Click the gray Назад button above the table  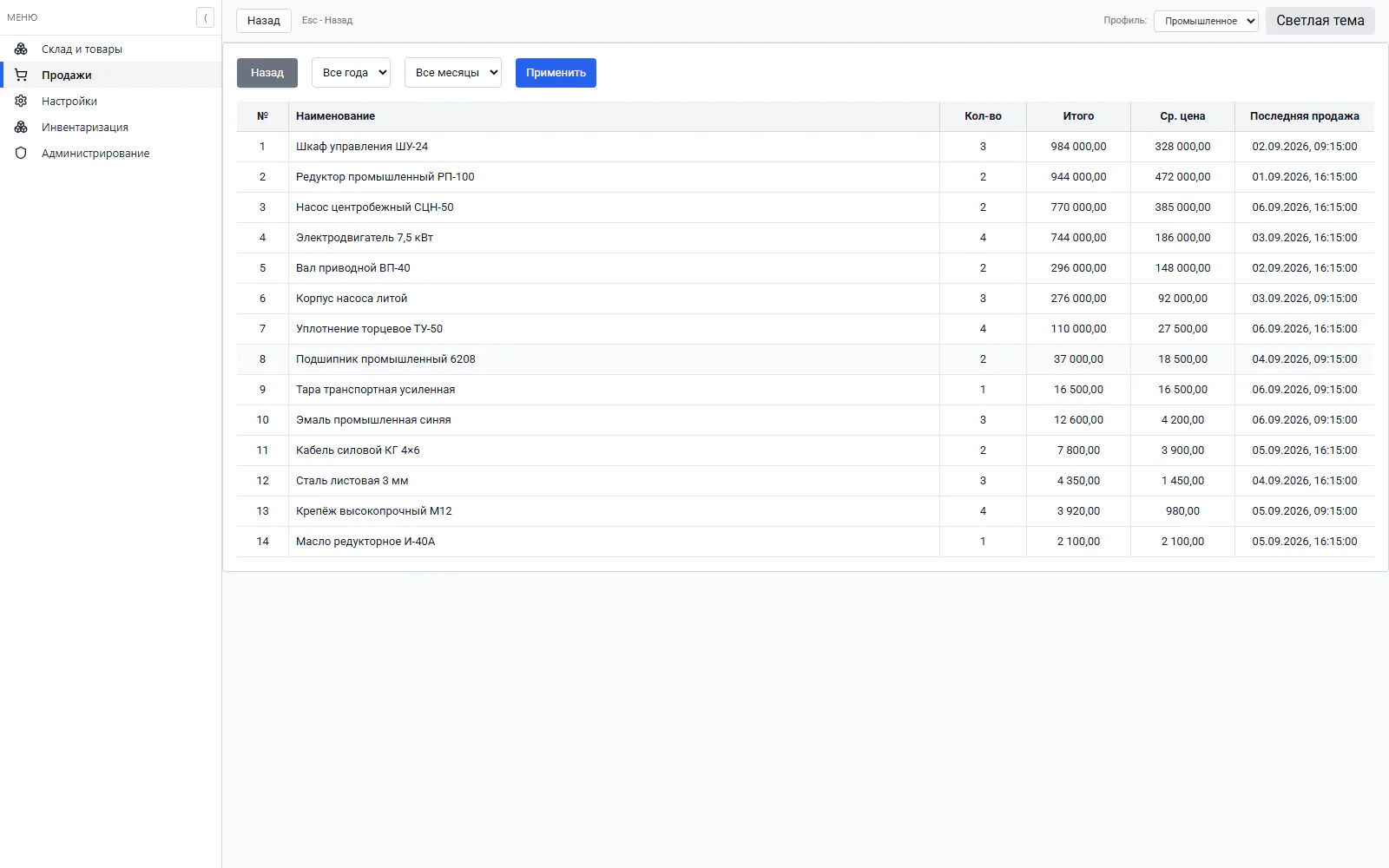coord(267,73)
